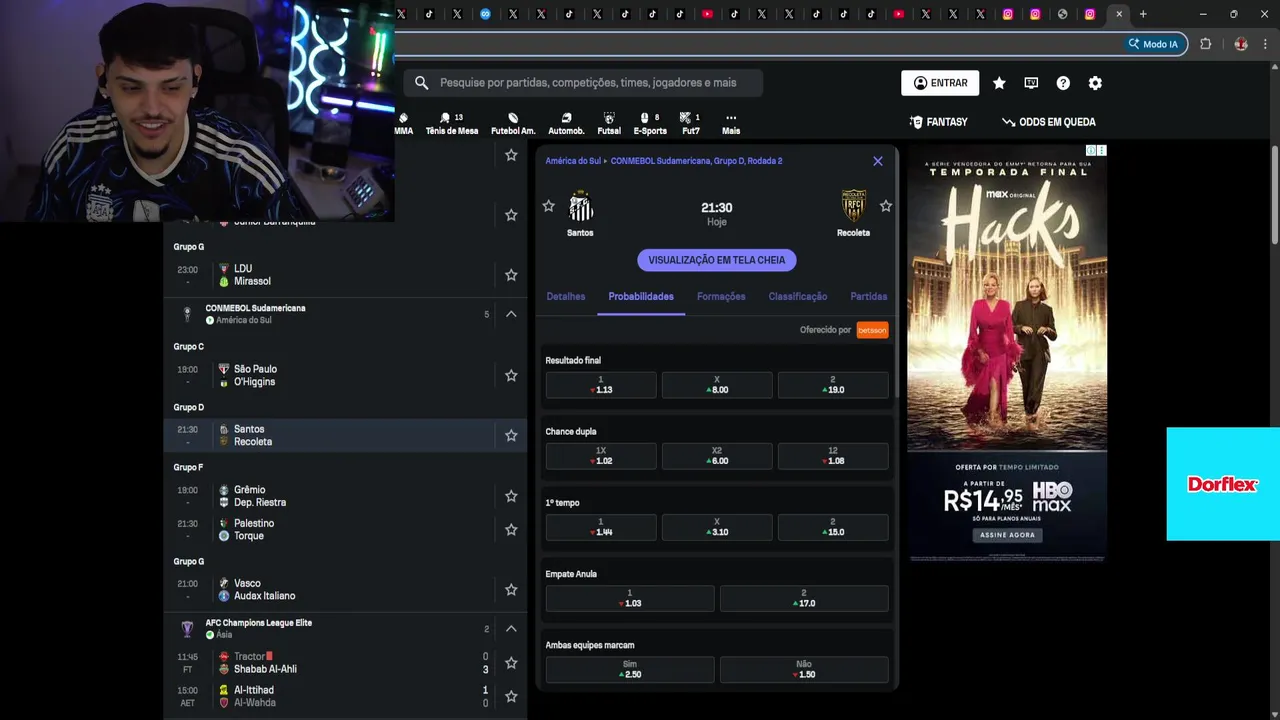The height and width of the screenshot is (720, 1280).
Task: Collapse the CONMEBOL Sudamericana league section
Action: point(511,314)
